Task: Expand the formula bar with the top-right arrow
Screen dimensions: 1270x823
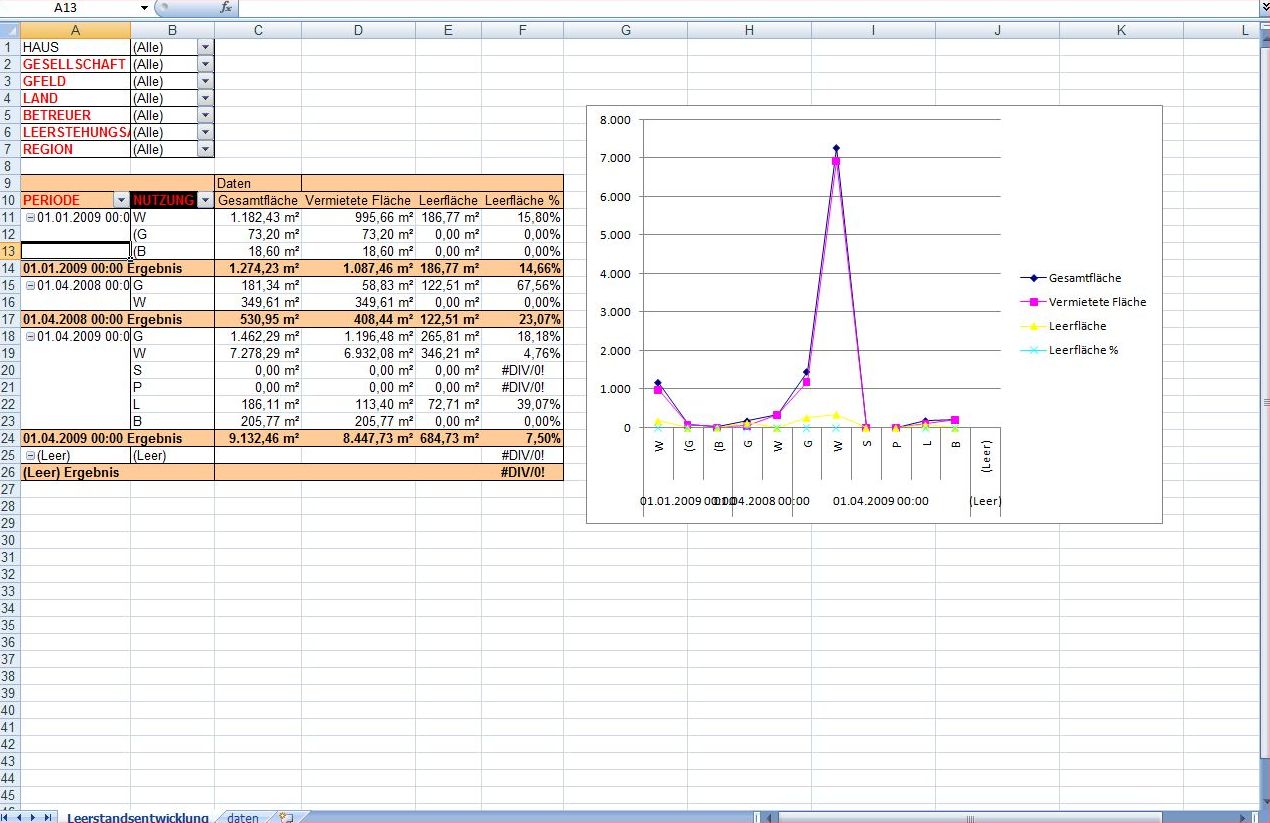Action: click(1263, 8)
